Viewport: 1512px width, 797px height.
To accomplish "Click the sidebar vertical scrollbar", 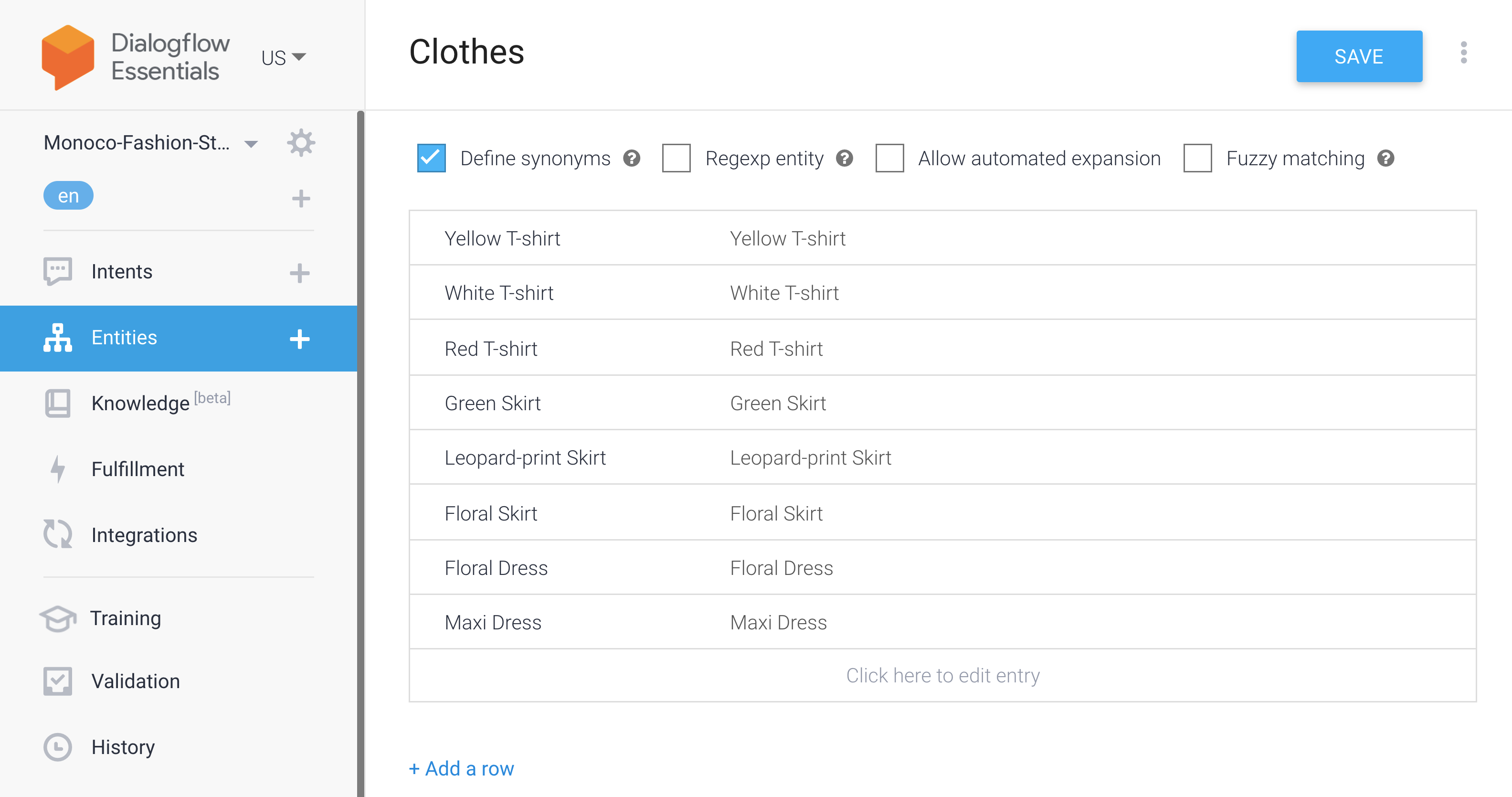I will click(360, 454).
